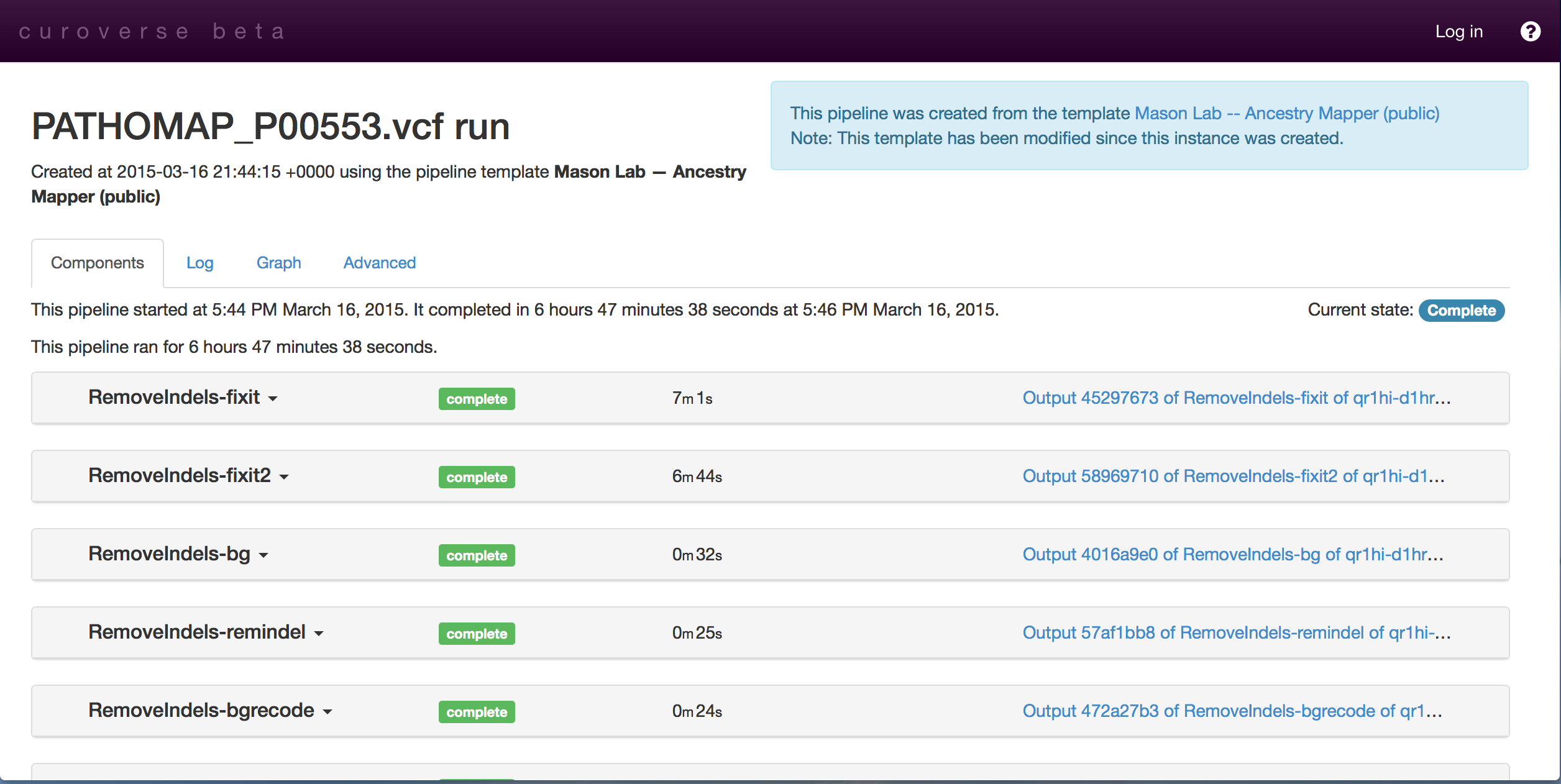Screen dimensions: 1561x784
Task: Expand the RemoveIndels-bgrecode component caret
Action: [x=327, y=712]
